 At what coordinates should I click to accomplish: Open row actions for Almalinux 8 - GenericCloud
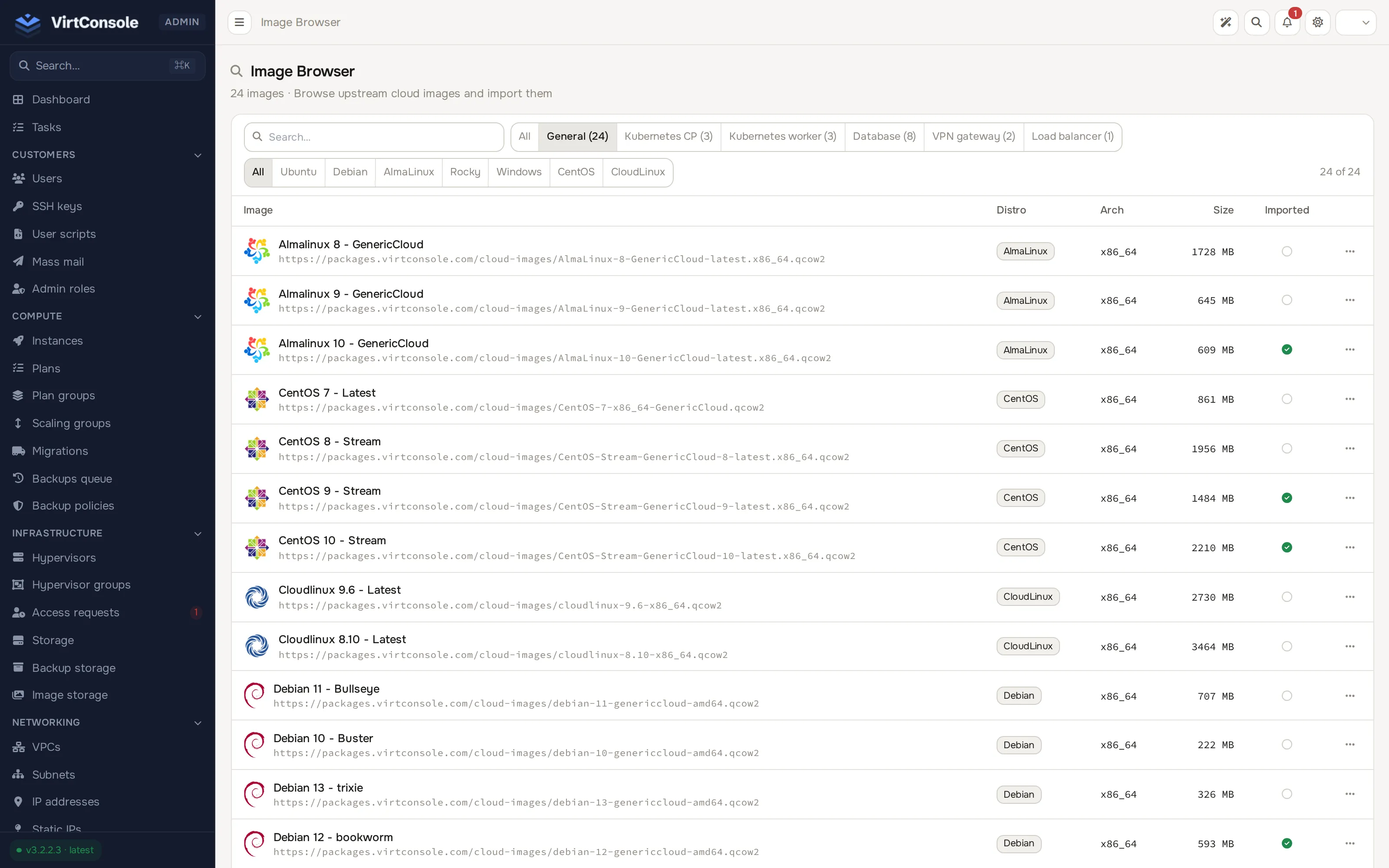(x=1350, y=251)
